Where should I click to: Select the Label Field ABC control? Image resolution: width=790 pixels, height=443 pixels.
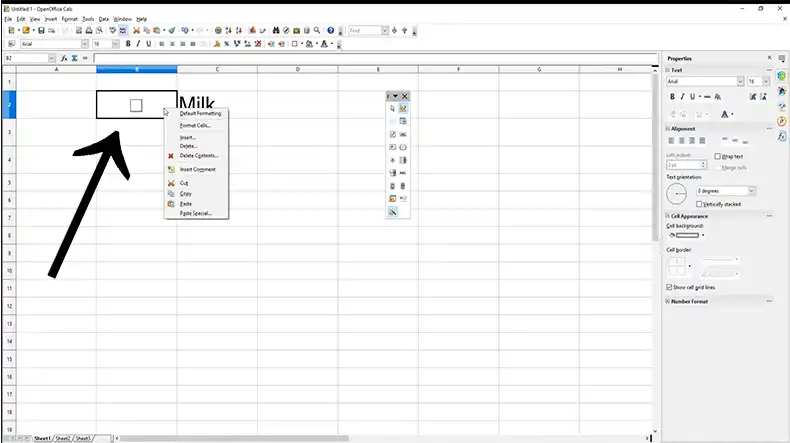(403, 173)
